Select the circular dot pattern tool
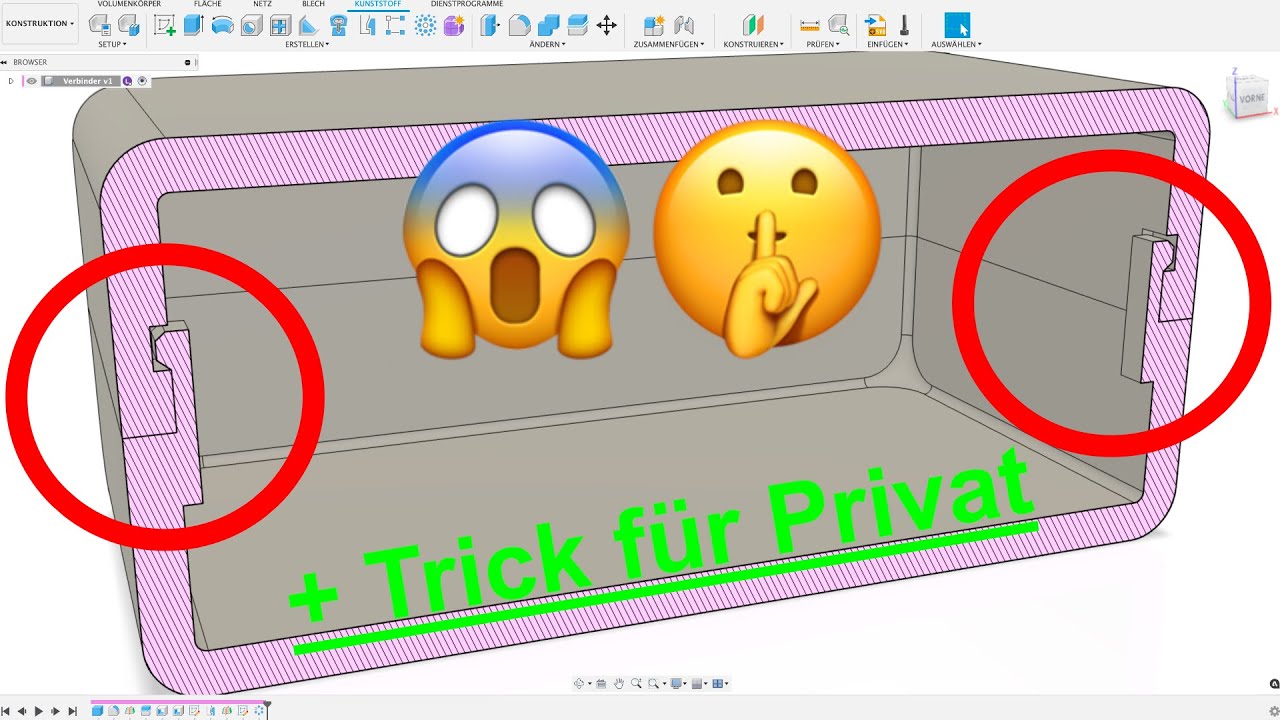The height and width of the screenshot is (720, 1280). (425, 26)
